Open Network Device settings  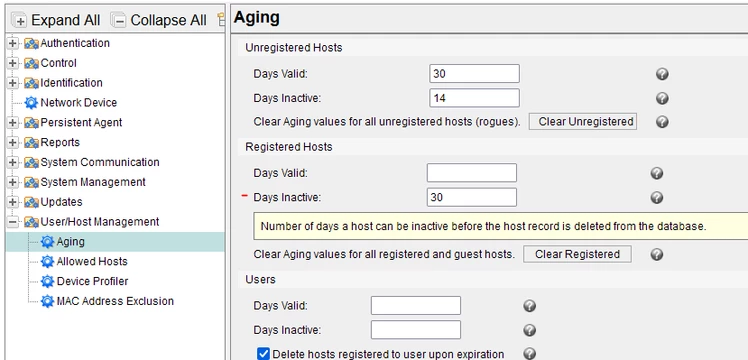79,103
